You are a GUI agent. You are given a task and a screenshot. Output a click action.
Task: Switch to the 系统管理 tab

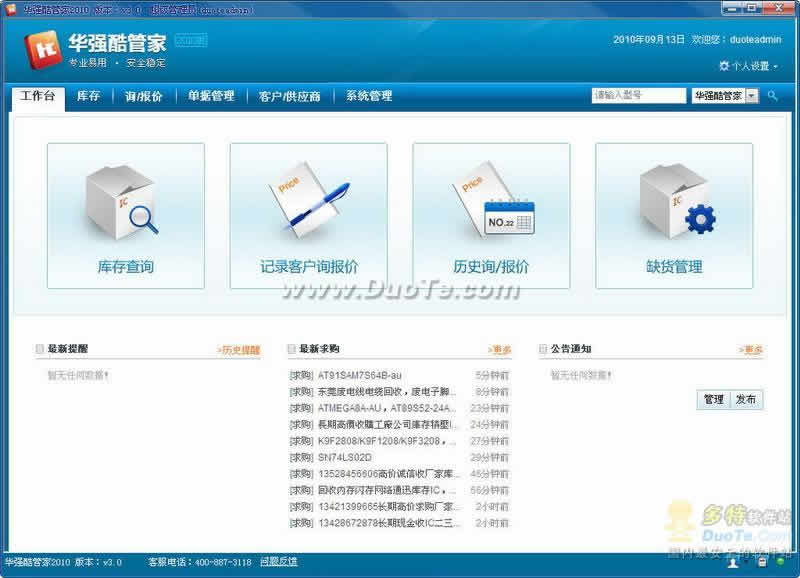point(369,96)
